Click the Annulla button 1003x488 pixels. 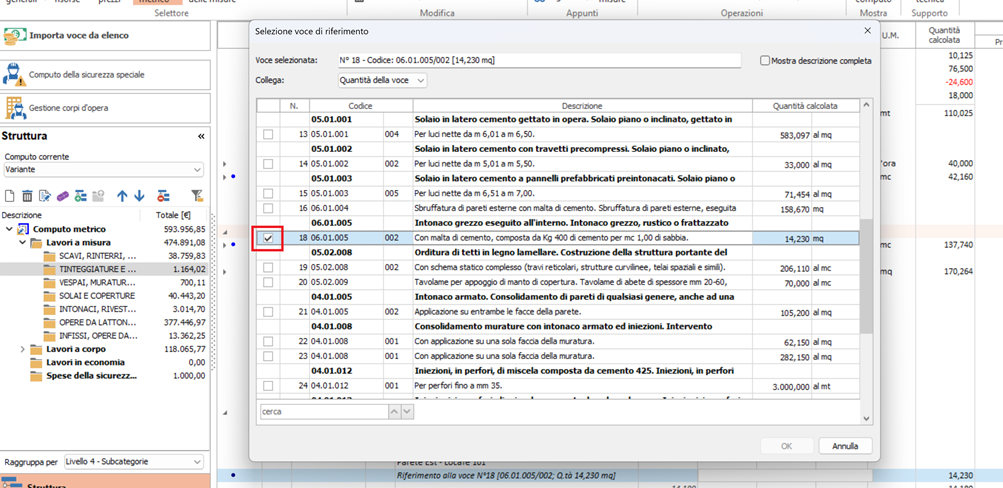844,446
